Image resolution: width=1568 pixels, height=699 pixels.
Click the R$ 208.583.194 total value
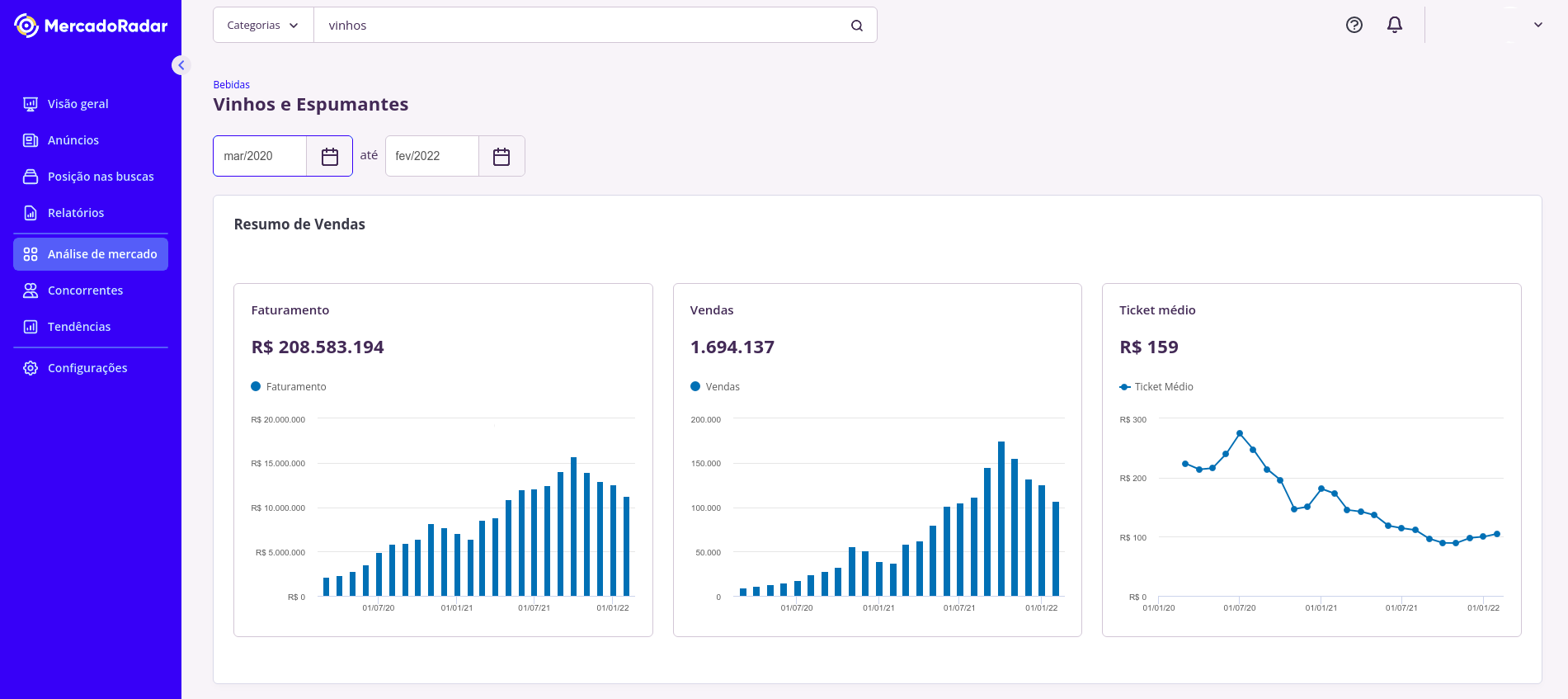[318, 347]
